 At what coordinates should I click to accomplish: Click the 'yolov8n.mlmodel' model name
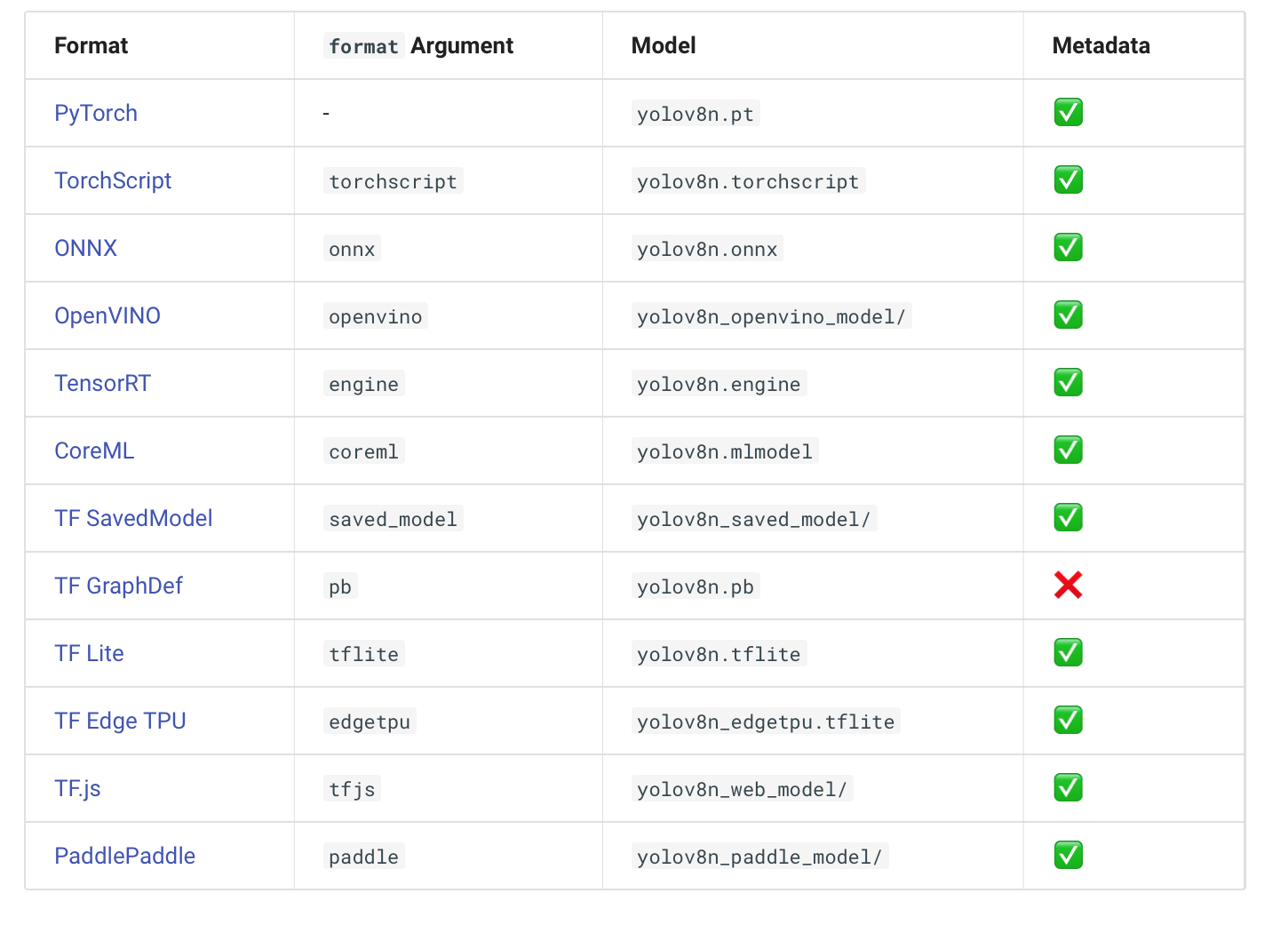pos(725,451)
